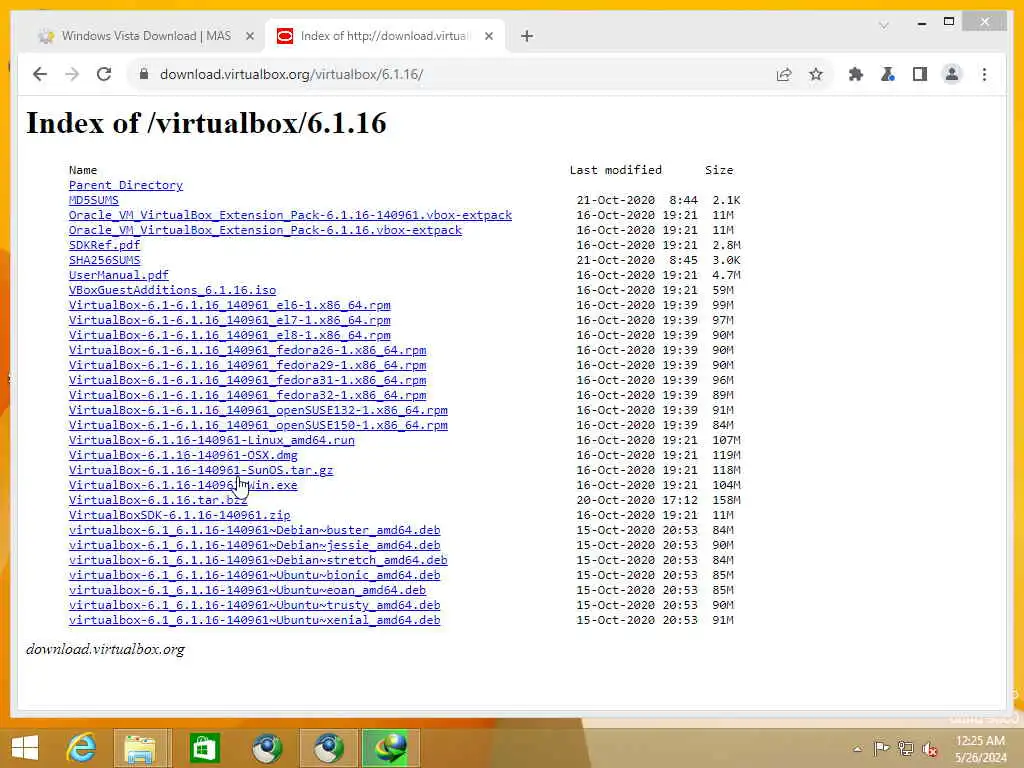The image size is (1024, 768).
Task: Bookmark this page with the star icon
Action: pos(816,74)
